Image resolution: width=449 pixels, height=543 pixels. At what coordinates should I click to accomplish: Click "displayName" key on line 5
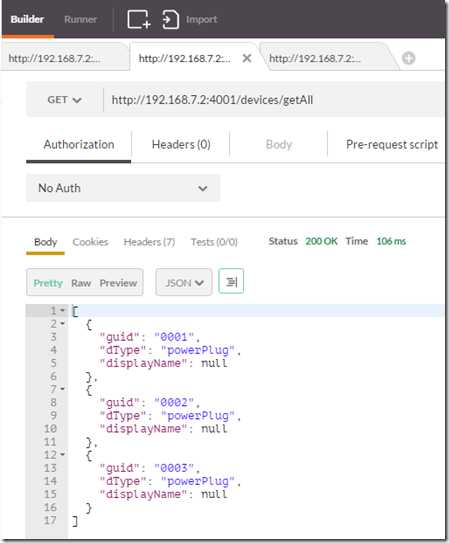tap(143, 363)
